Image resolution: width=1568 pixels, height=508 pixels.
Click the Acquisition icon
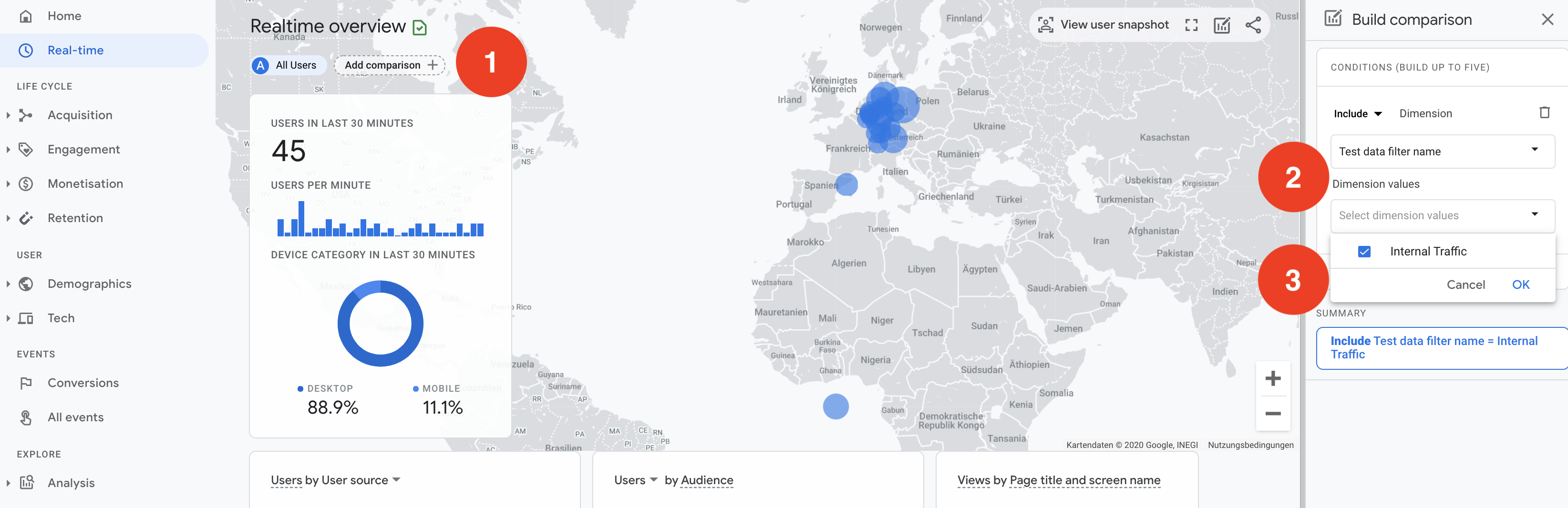(26, 115)
